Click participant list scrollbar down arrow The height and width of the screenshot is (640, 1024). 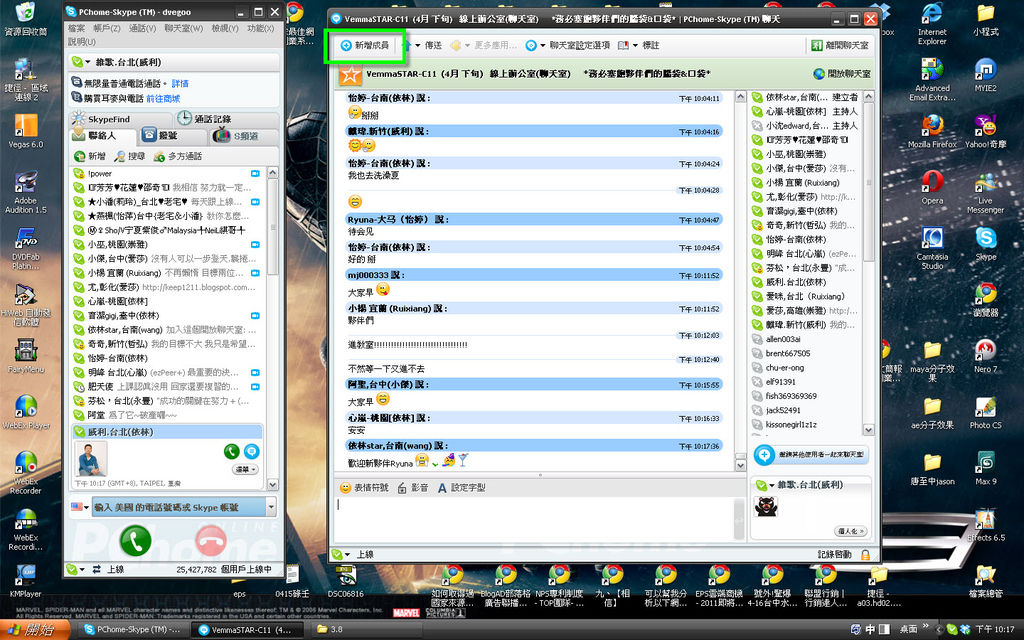[869, 430]
